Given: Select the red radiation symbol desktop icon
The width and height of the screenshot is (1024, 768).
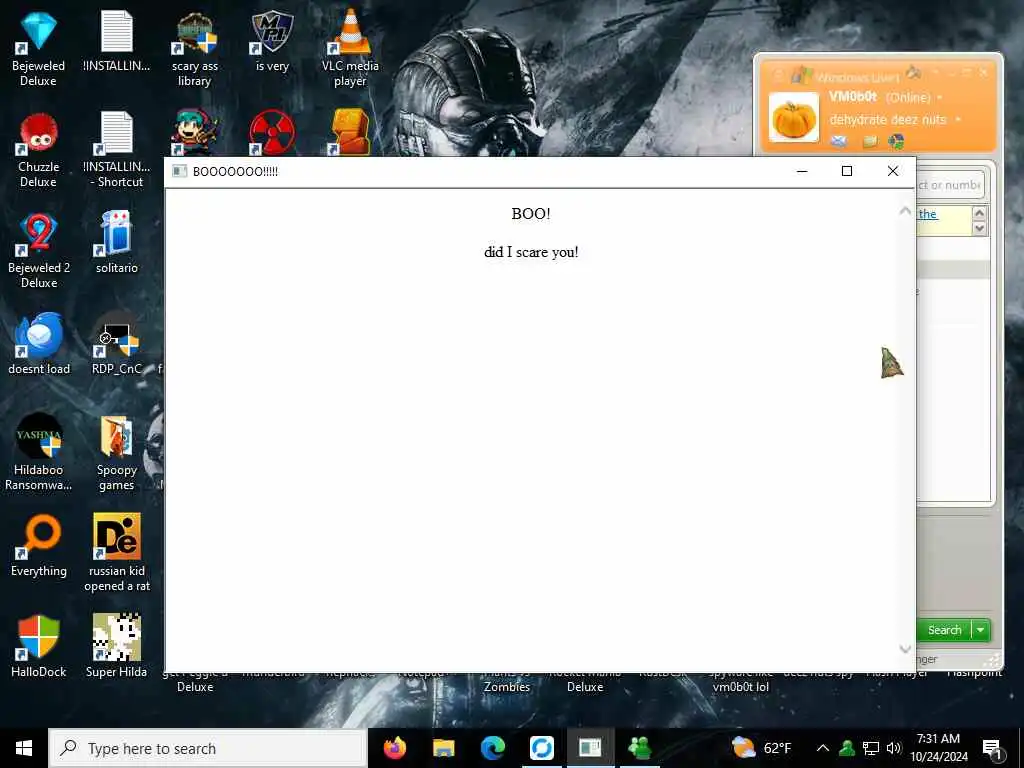Looking at the screenshot, I should 272,133.
